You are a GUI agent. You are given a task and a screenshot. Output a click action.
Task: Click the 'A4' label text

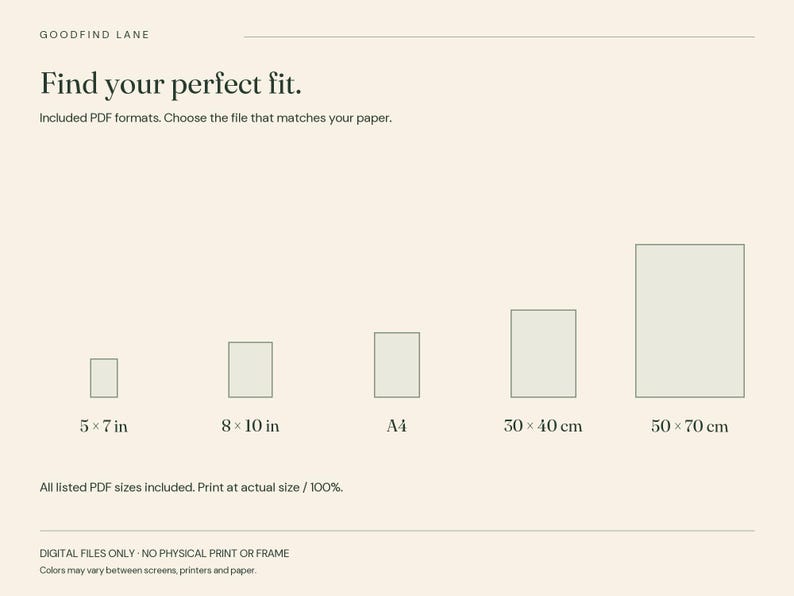coord(396,426)
